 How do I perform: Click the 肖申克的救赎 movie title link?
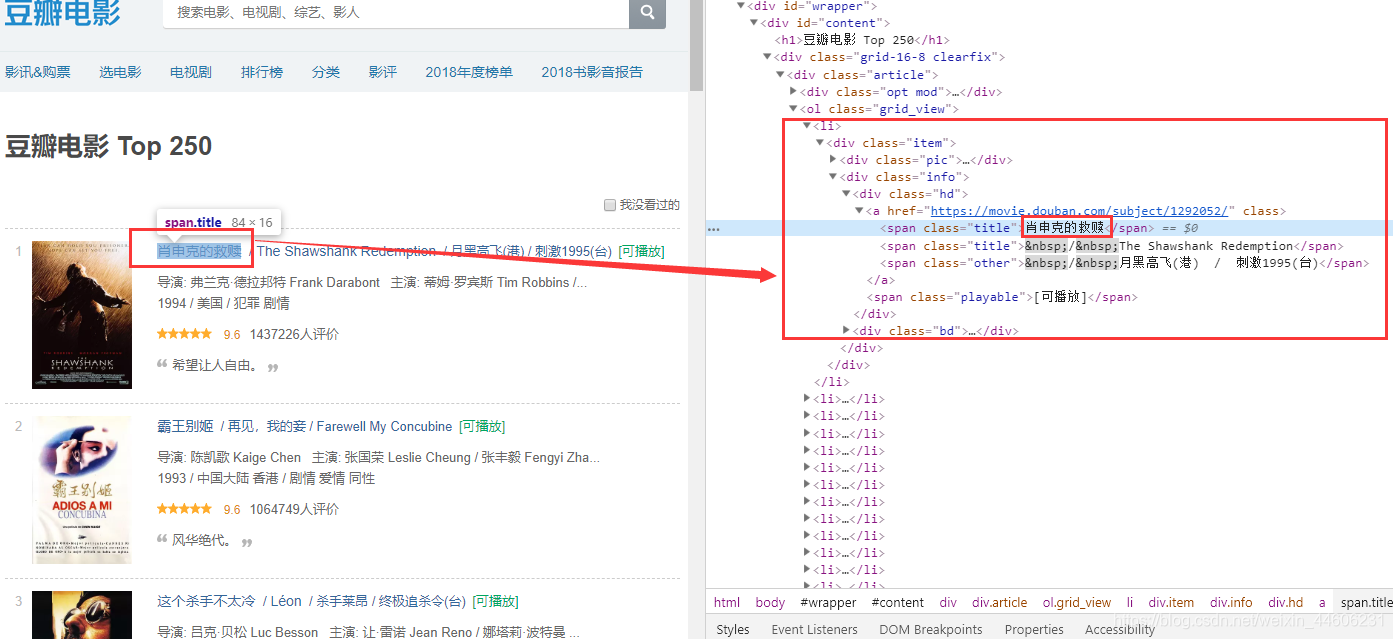tap(199, 251)
